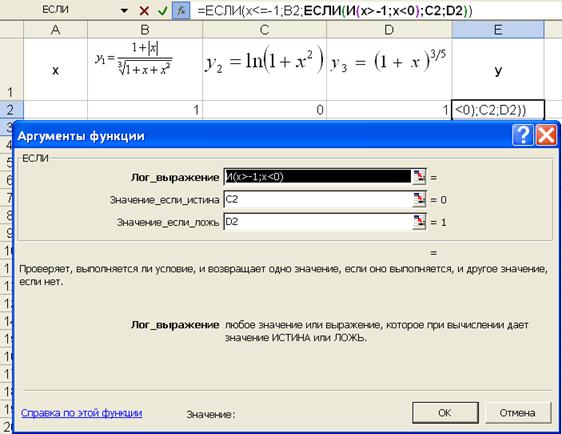The image size is (562, 434).
Task: Close the Аргументы функции dialog
Action: pyautogui.click(x=546, y=135)
